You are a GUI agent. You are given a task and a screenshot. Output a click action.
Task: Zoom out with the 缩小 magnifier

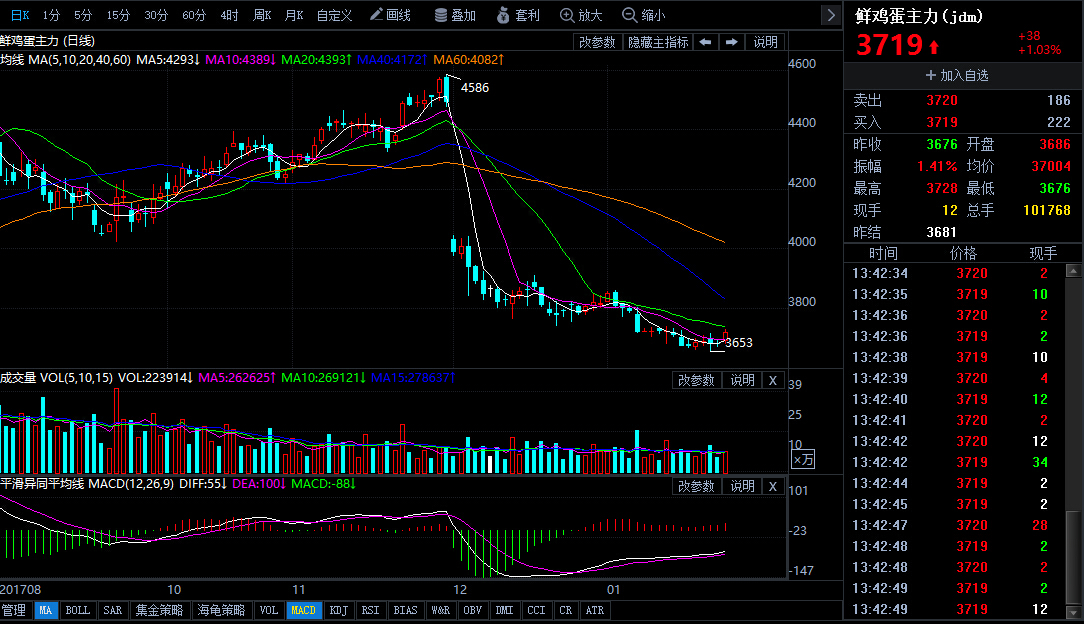(x=644, y=15)
